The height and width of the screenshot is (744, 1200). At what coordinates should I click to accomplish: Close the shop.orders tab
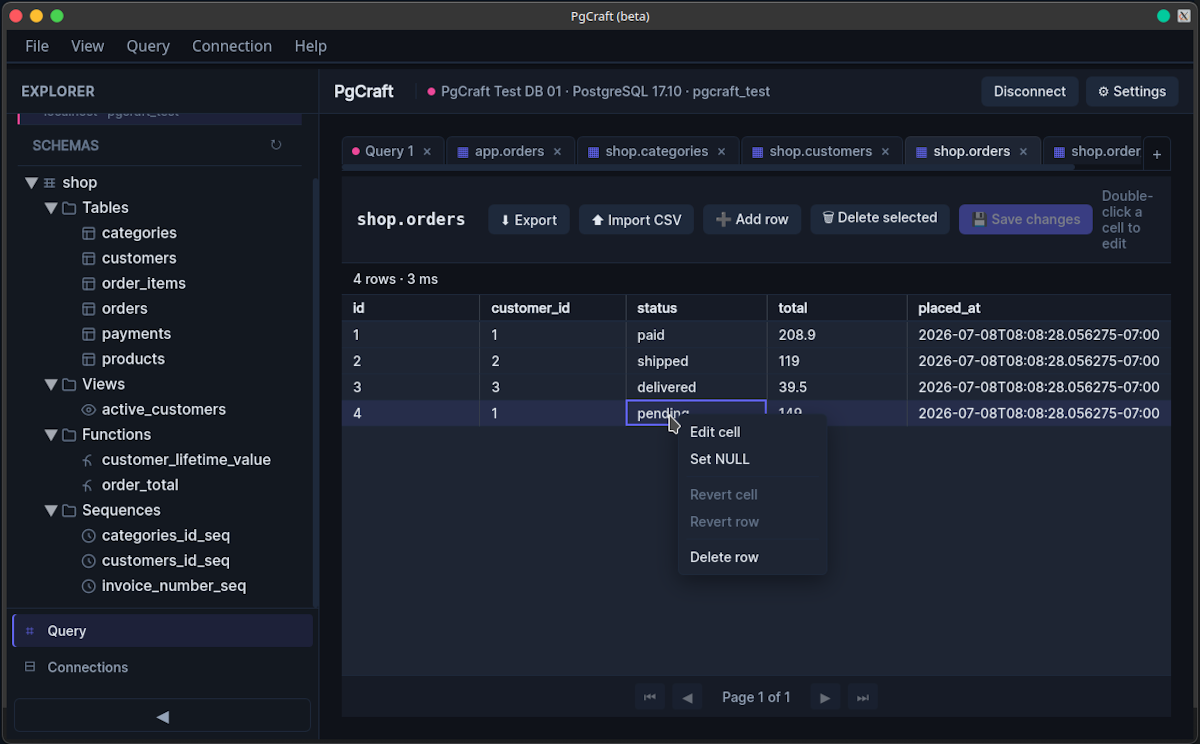[1023, 152]
